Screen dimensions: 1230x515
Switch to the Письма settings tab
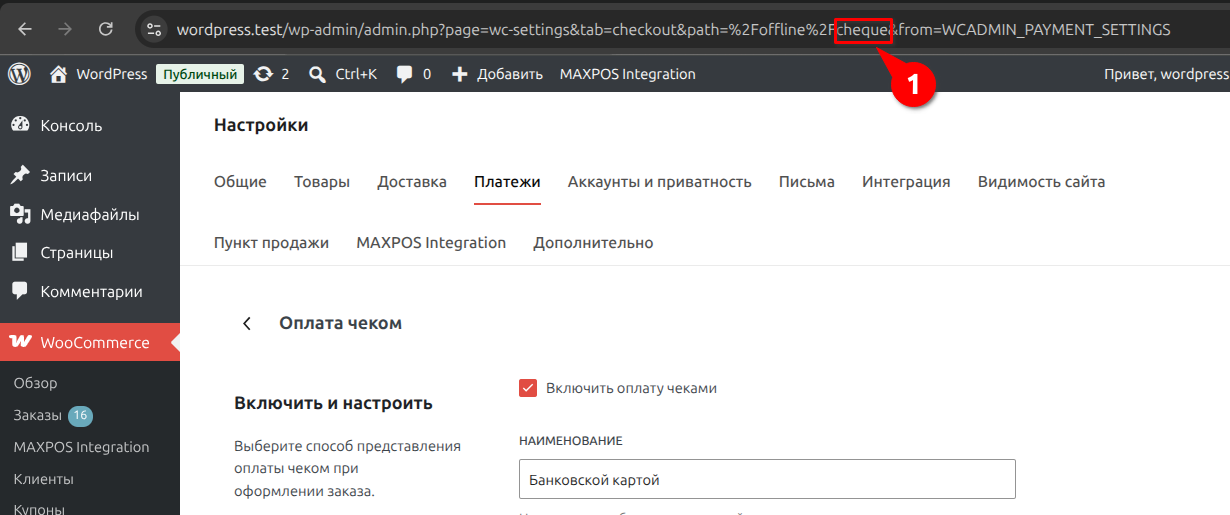(x=807, y=182)
